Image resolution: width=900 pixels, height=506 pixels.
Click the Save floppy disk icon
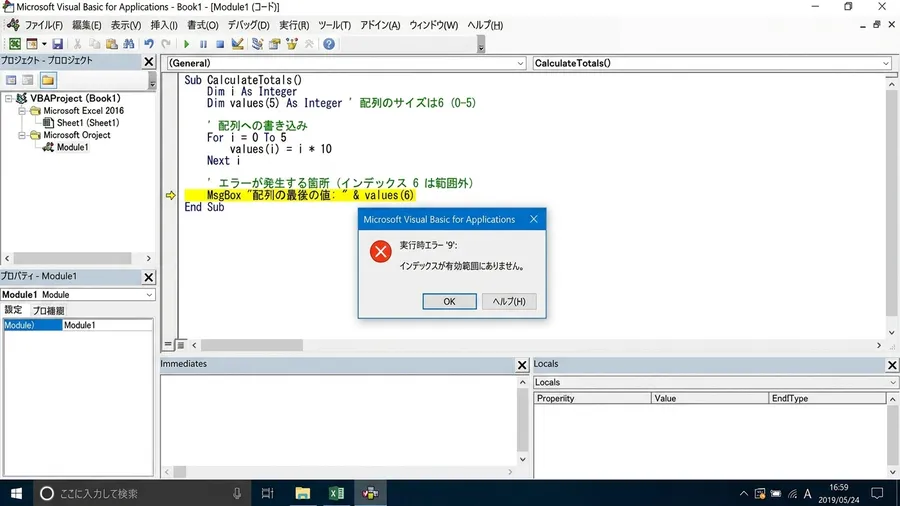point(57,44)
